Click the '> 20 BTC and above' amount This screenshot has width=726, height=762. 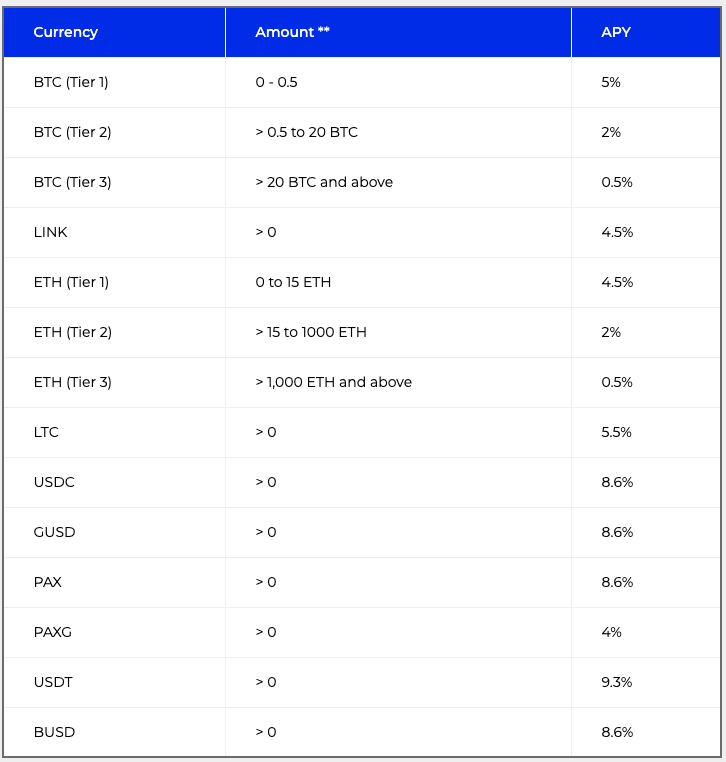coord(324,182)
